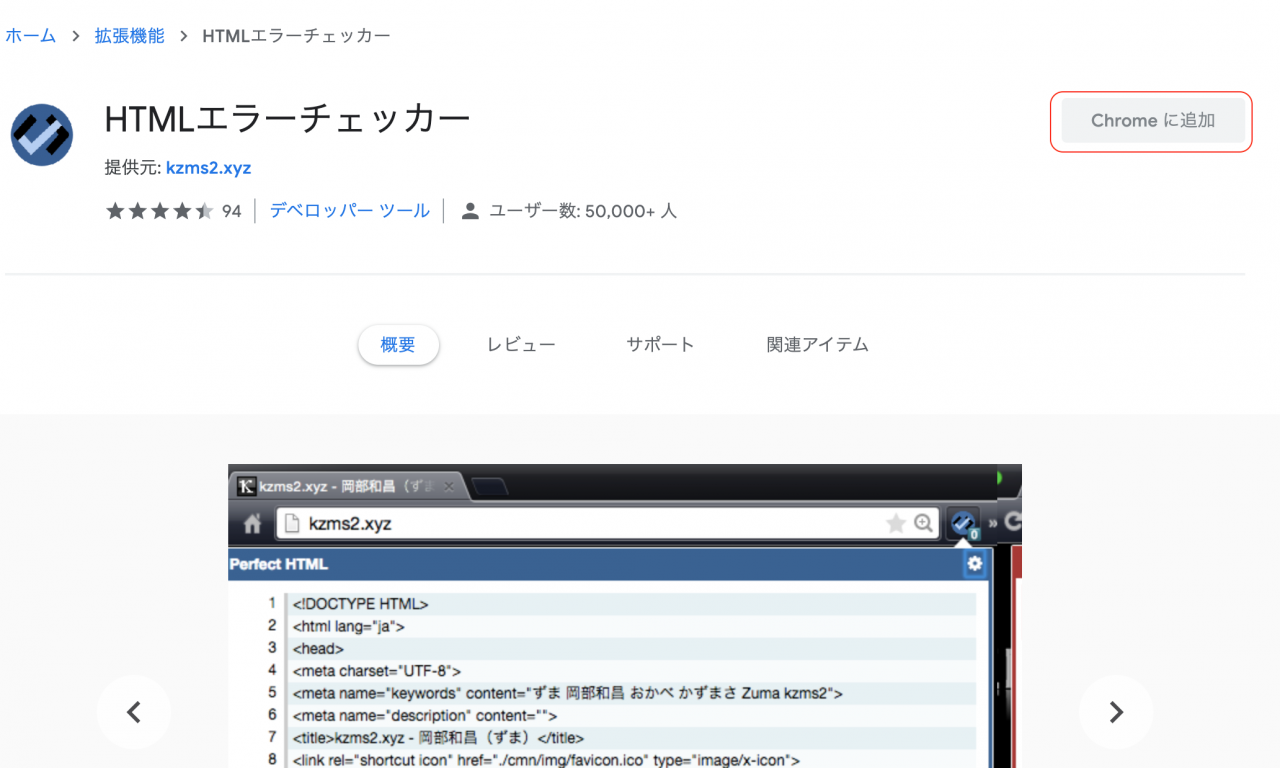Stay on the 概要 tab

click(x=398, y=344)
